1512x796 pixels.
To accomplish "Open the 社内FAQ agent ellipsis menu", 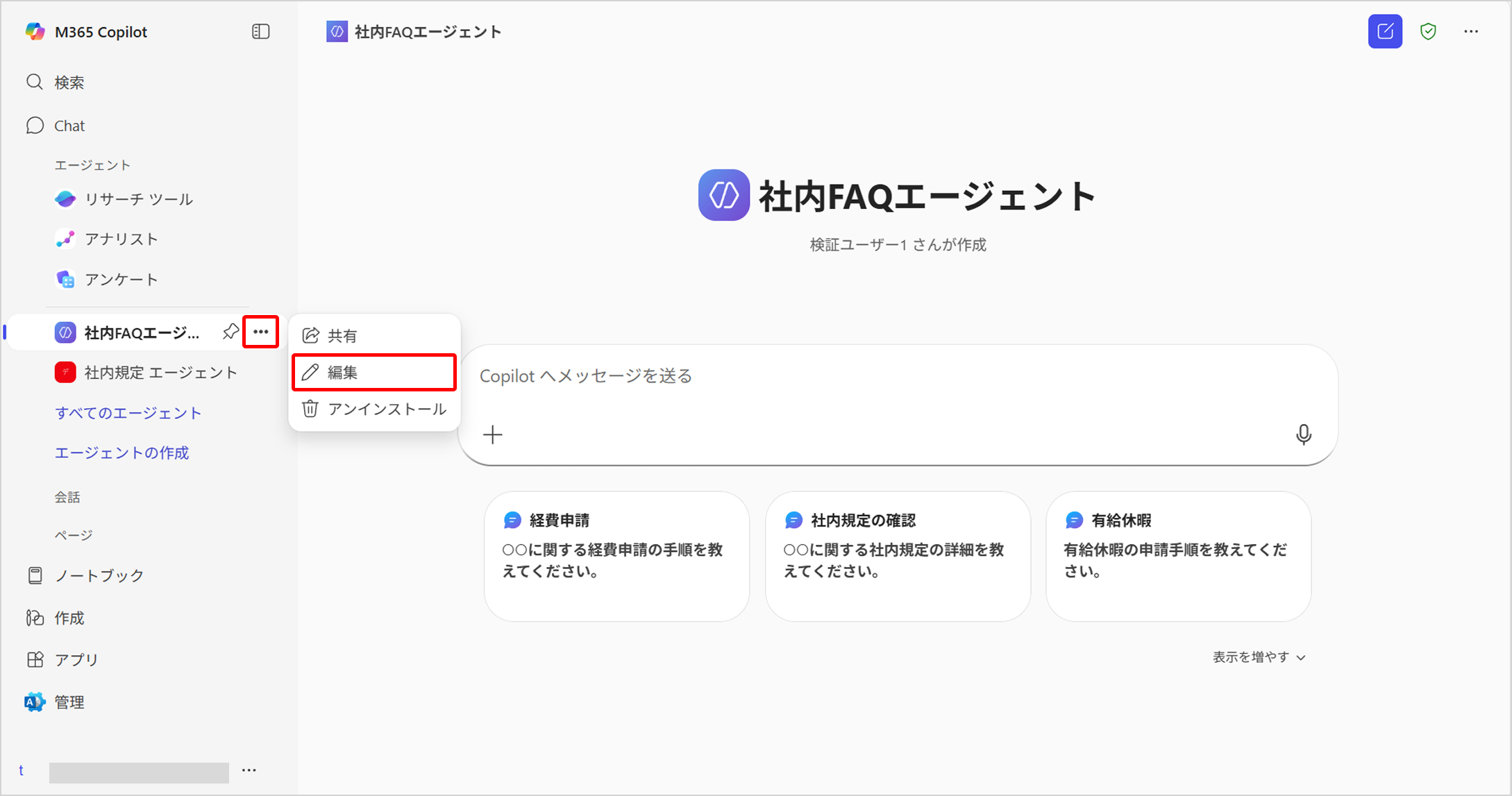I will click(260, 332).
